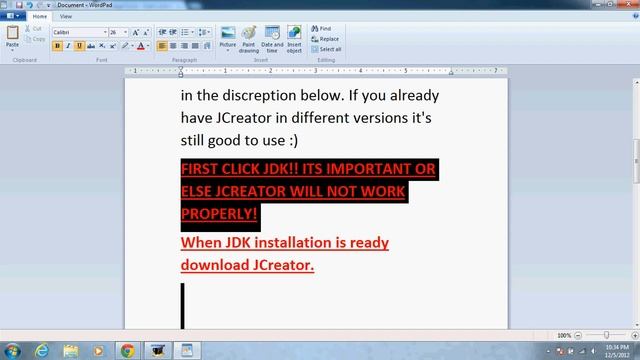Viewport: 640px width, 360px height.
Task: Toggle Italic formatting
Action: (x=68, y=46)
